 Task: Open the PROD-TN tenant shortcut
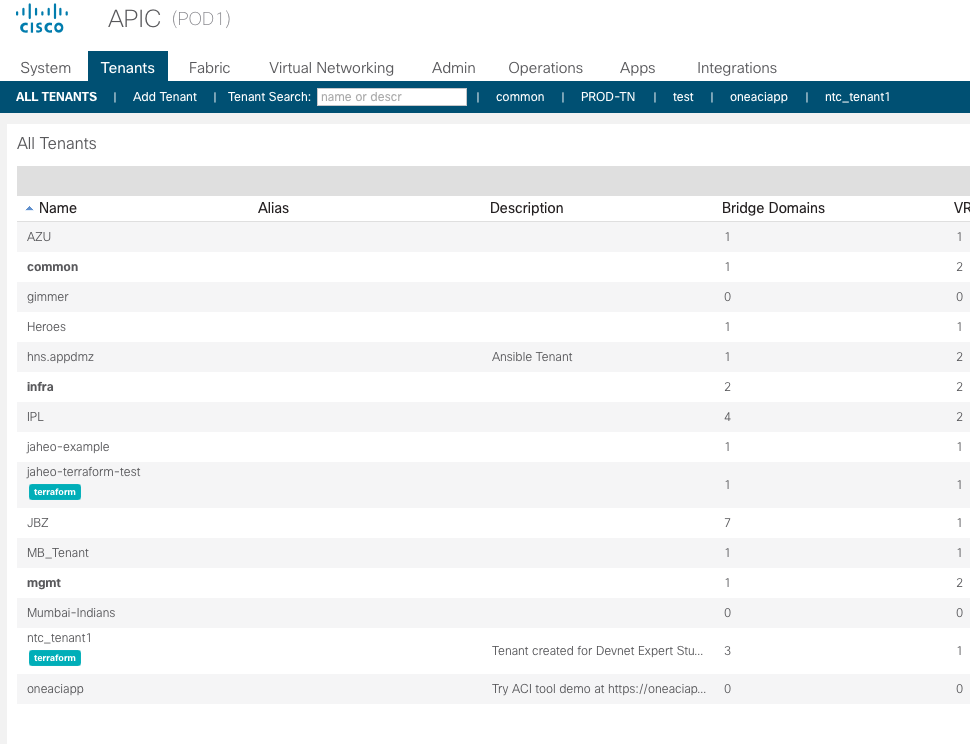pyautogui.click(x=607, y=96)
